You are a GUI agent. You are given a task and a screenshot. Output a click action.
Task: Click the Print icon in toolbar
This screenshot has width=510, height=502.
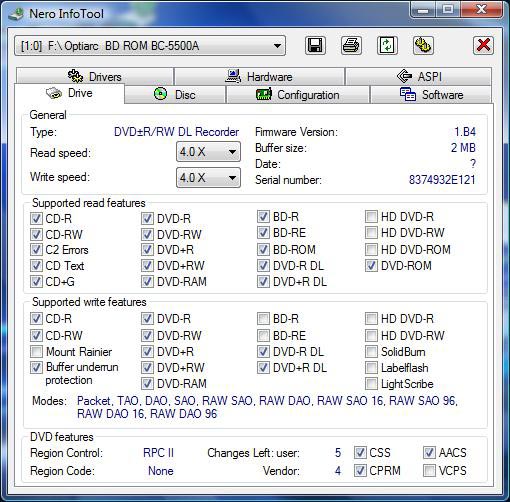pos(351,45)
